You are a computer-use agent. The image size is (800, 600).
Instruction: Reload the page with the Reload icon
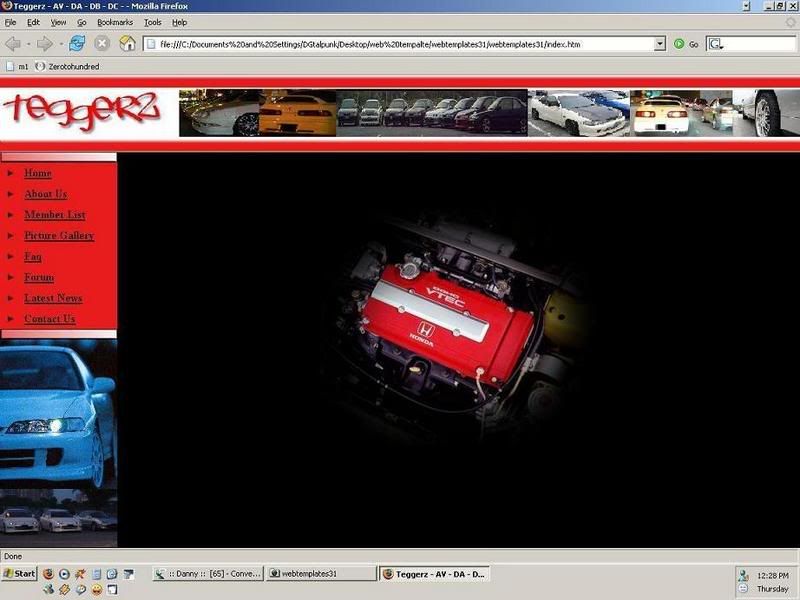pyautogui.click(x=77, y=43)
